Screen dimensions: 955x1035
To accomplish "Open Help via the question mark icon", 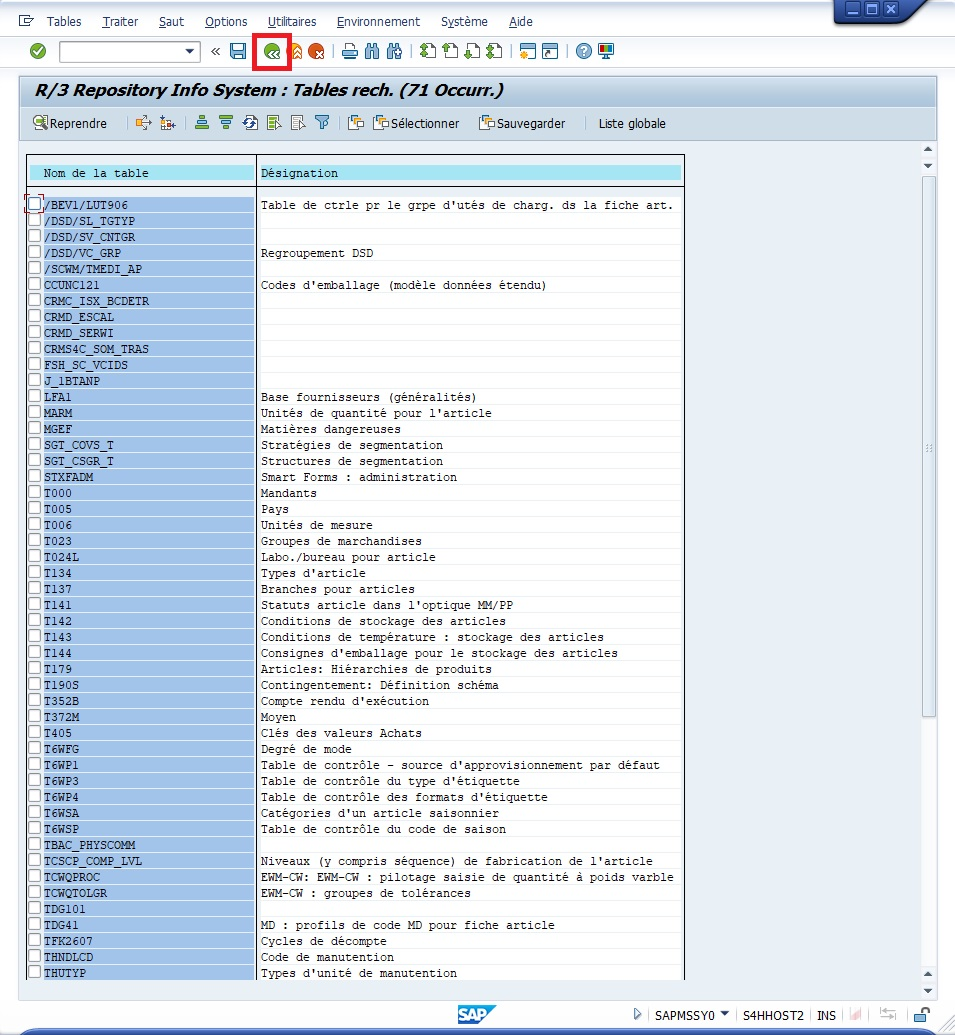I will pos(584,51).
